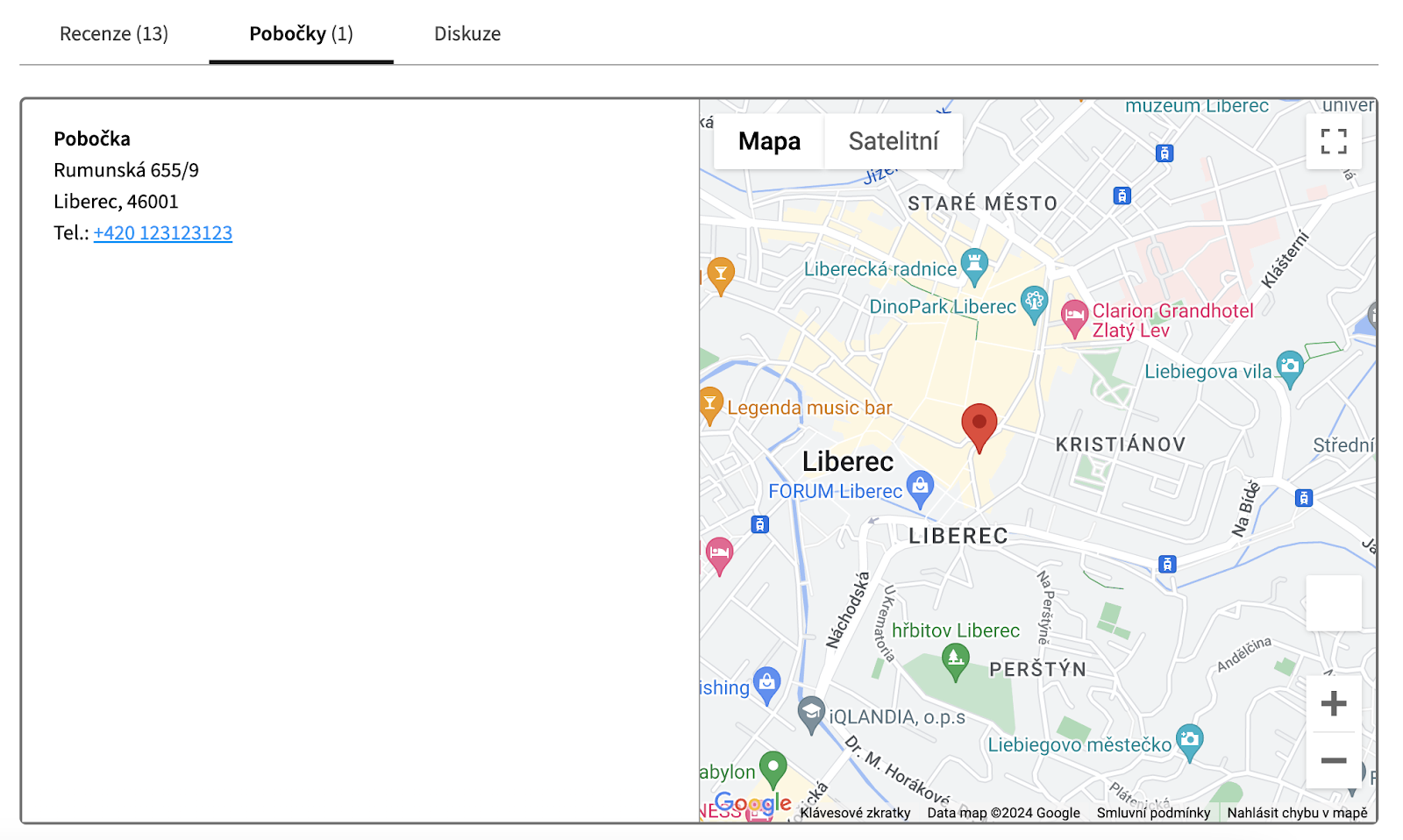Select transit stop icon below muzeum Liberec

click(x=1164, y=153)
